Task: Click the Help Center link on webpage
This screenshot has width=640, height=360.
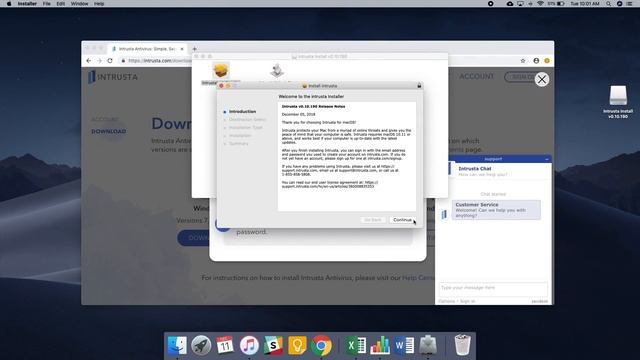Action: click(418, 278)
